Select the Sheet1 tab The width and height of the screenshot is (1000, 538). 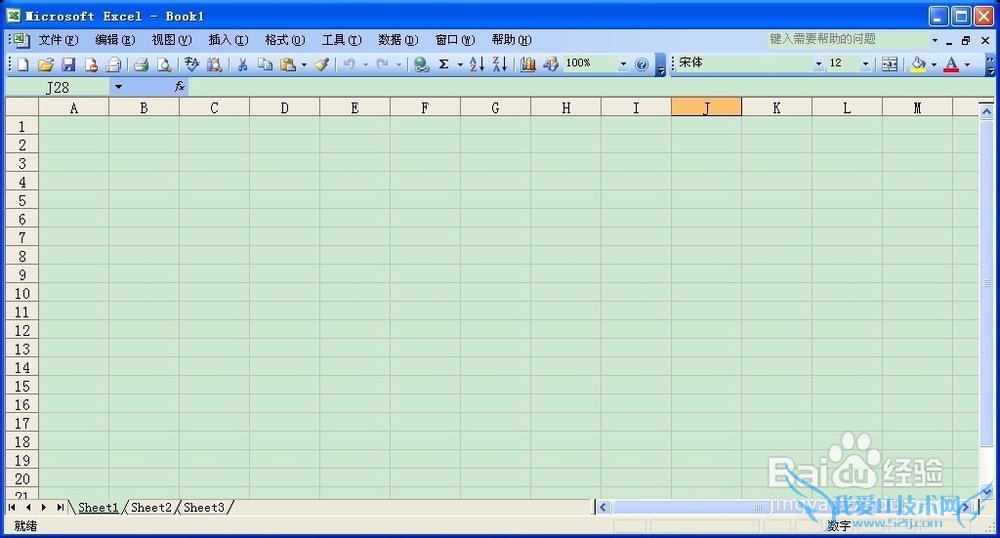coord(98,507)
